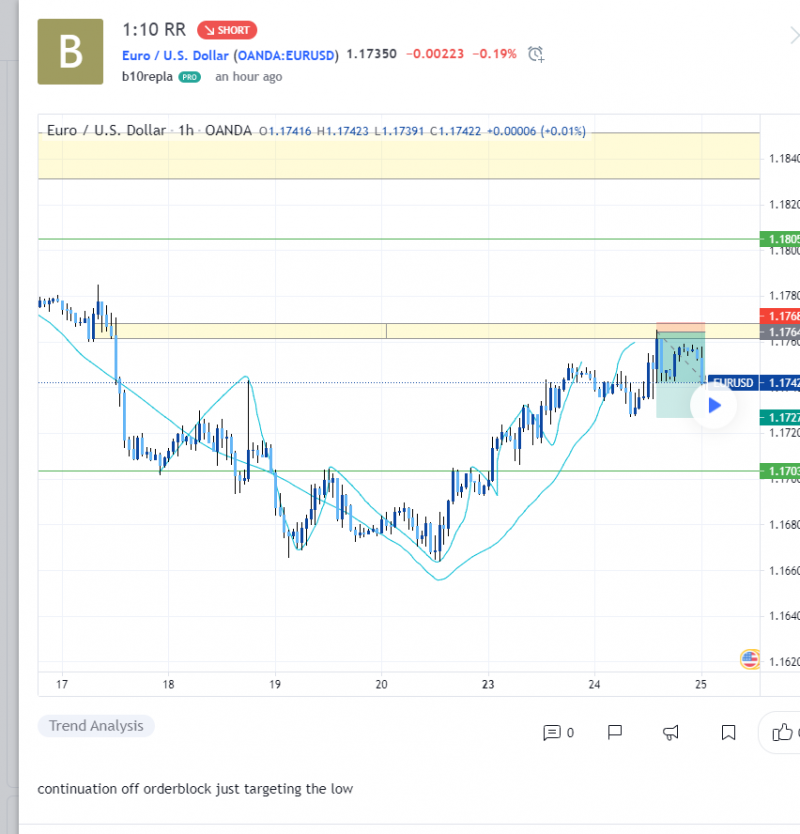
Task: Click the upper yellow supply zone
Action: [398, 156]
